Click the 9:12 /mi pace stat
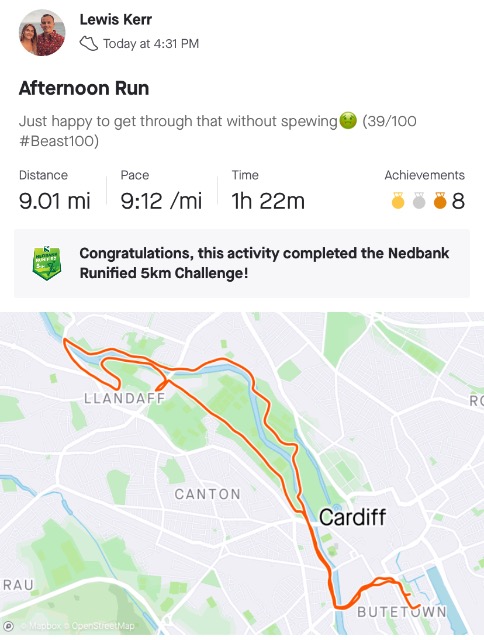 coord(161,201)
